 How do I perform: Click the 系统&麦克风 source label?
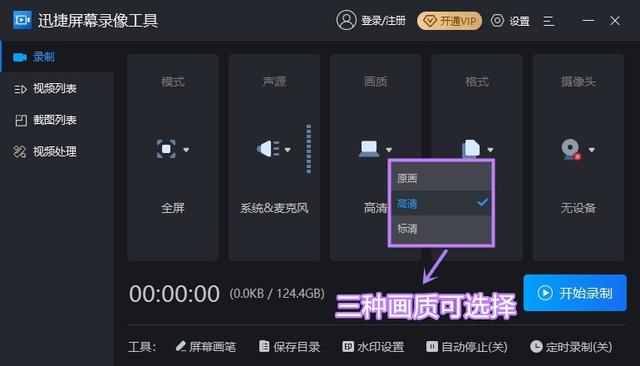[x=274, y=208]
